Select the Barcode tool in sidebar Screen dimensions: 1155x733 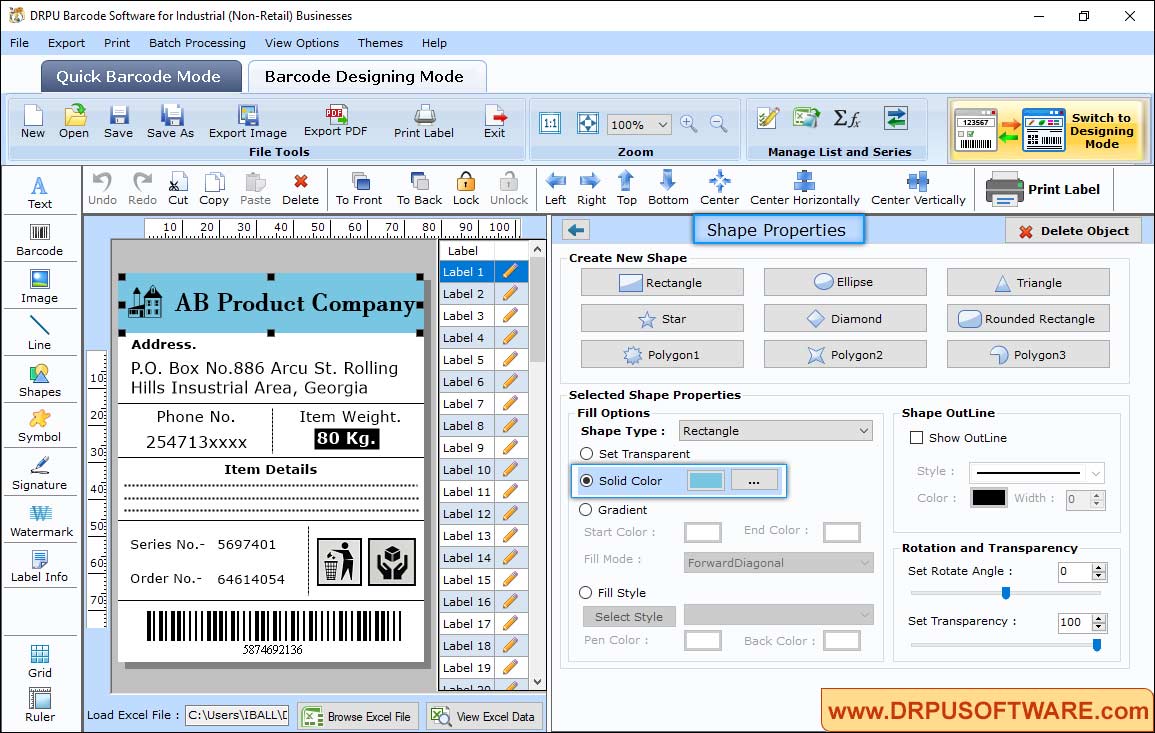pyautogui.click(x=40, y=240)
